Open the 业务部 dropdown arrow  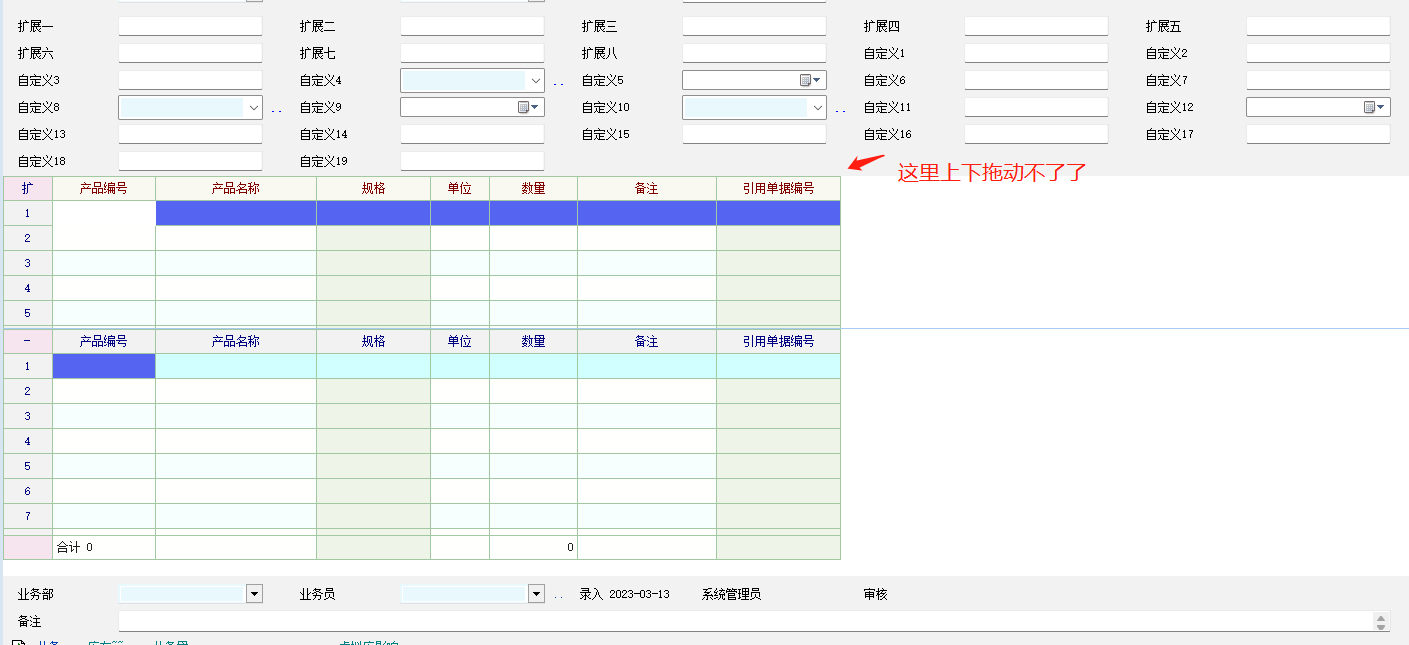click(x=254, y=594)
